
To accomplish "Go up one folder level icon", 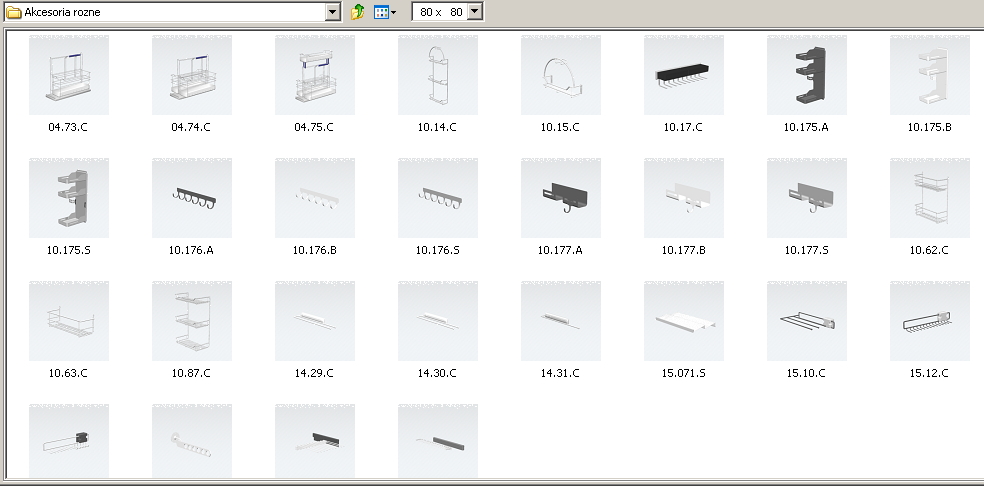I will 358,12.
